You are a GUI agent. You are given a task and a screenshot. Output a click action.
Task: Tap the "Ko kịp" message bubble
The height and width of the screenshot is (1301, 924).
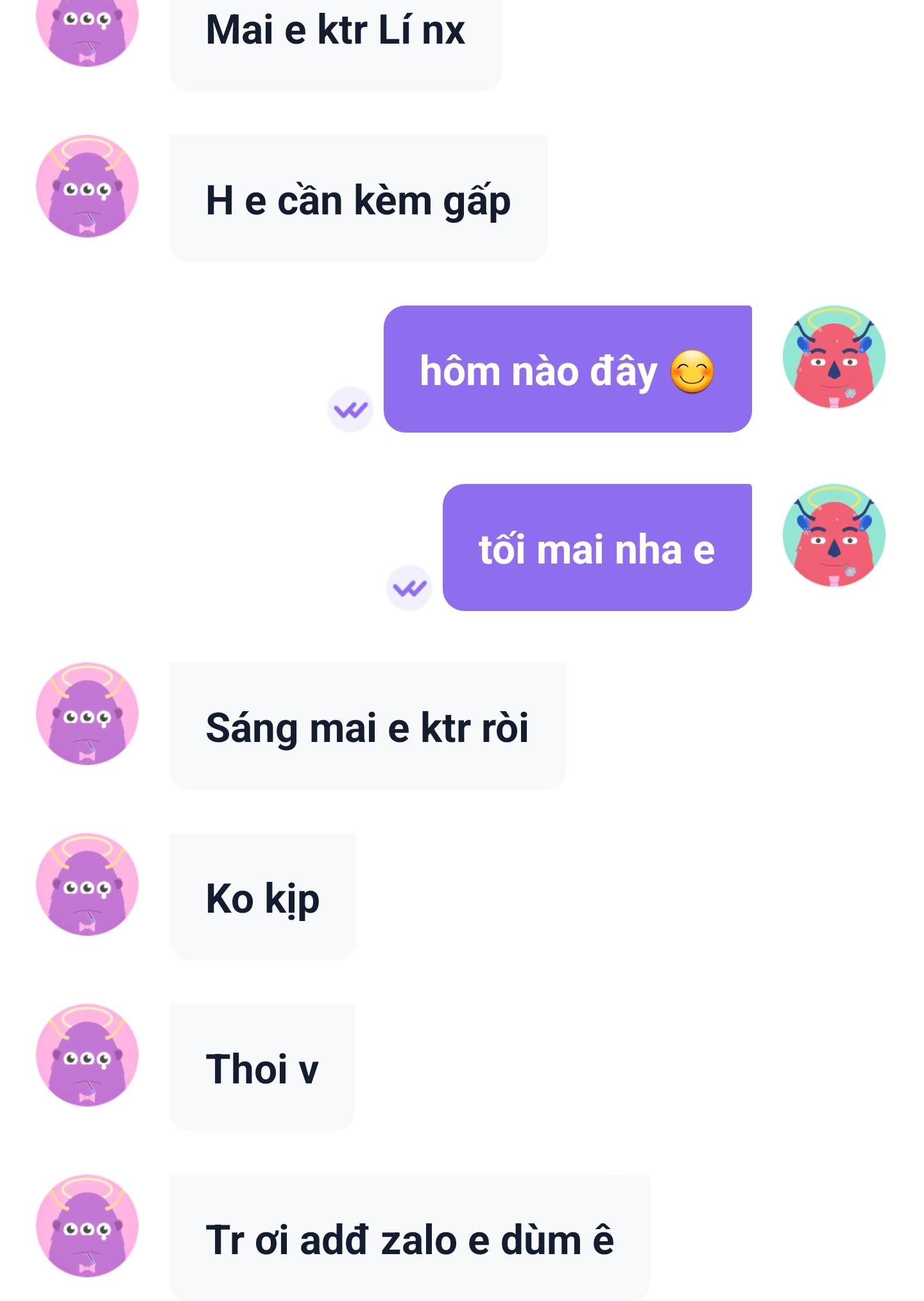[262, 897]
